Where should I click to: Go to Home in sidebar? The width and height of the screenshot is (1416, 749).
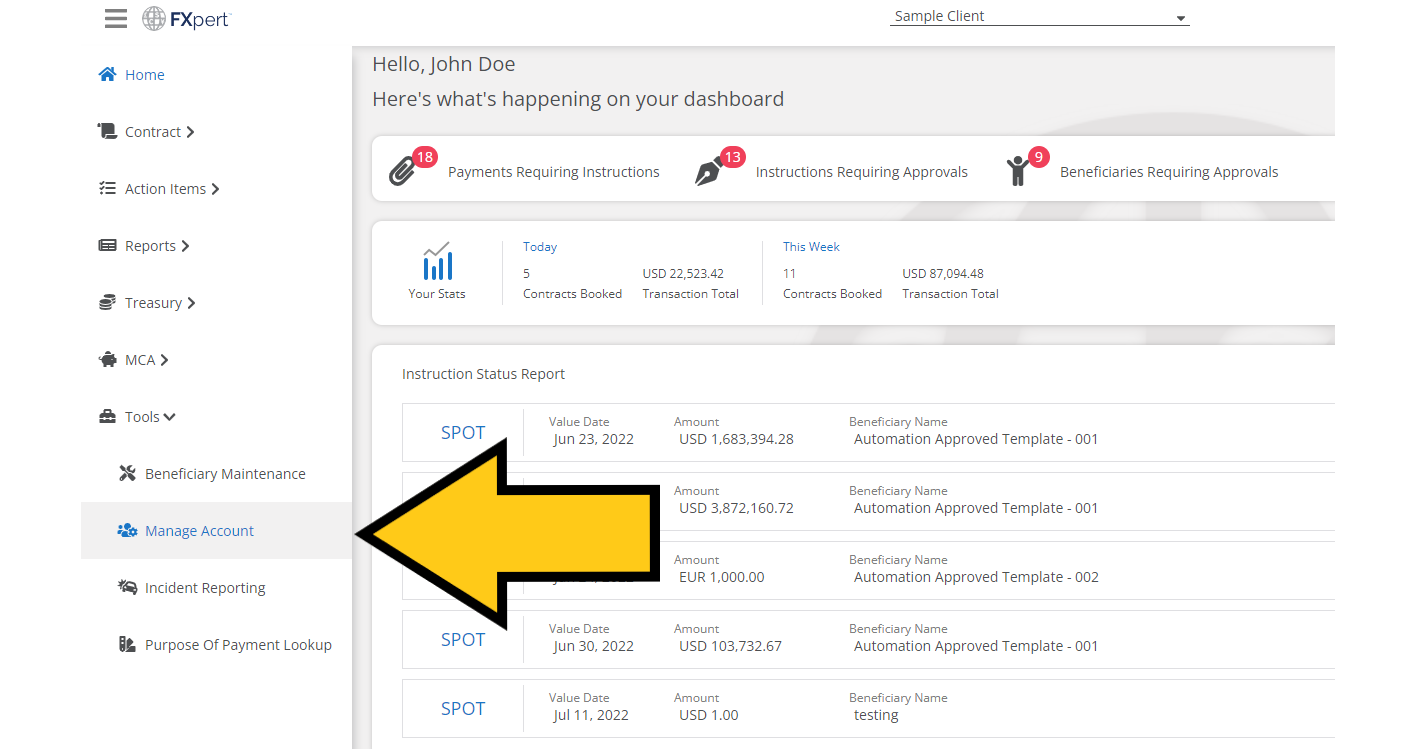145,75
